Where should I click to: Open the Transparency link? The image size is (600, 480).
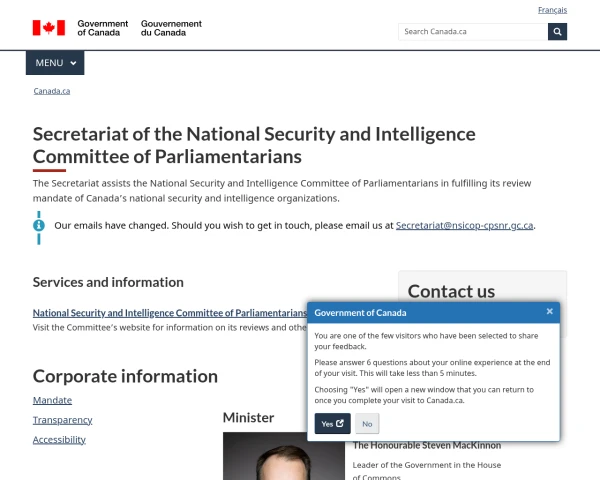[x=62, y=420]
